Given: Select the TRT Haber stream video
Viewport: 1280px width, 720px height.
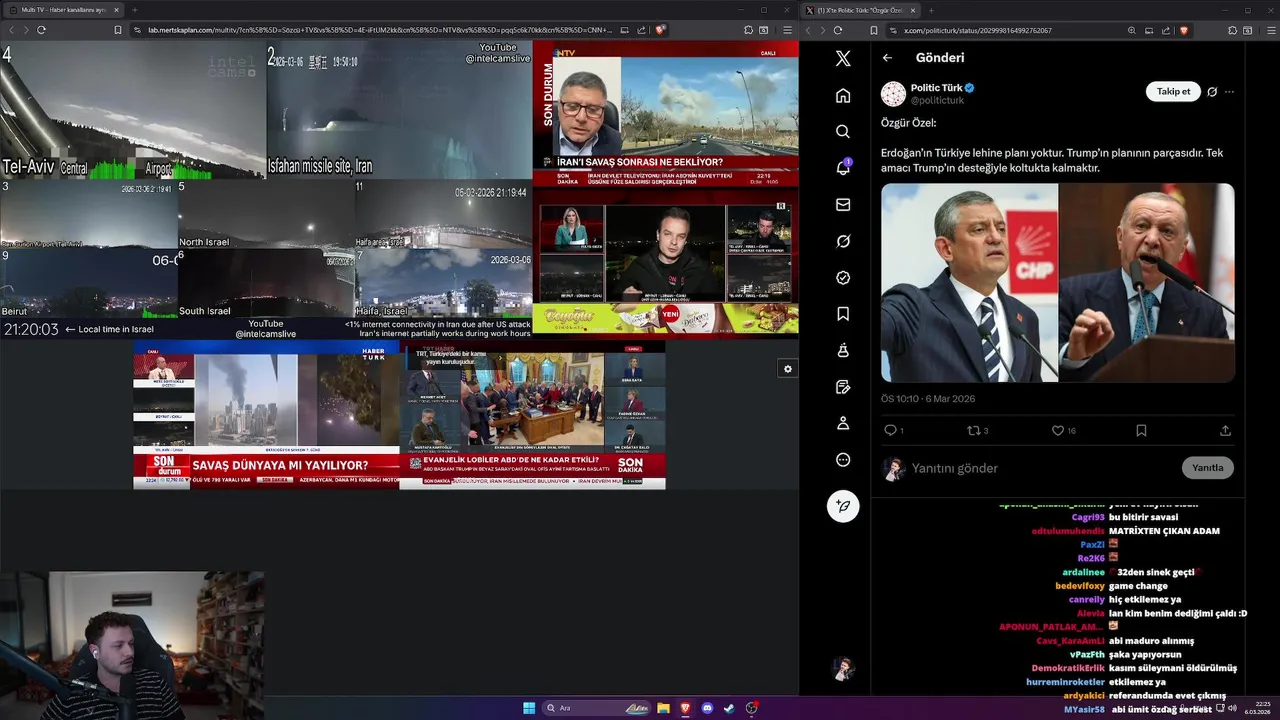Looking at the screenshot, I should click(x=532, y=415).
